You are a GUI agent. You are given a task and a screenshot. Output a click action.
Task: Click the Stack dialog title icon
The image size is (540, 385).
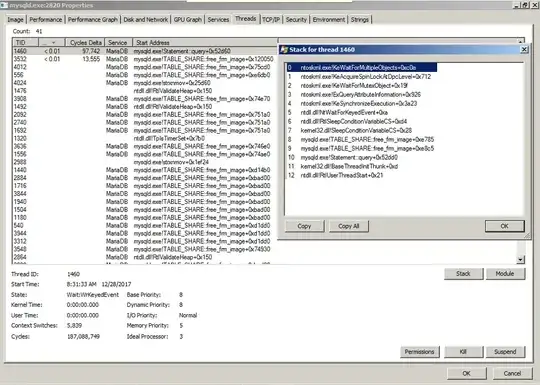284,50
